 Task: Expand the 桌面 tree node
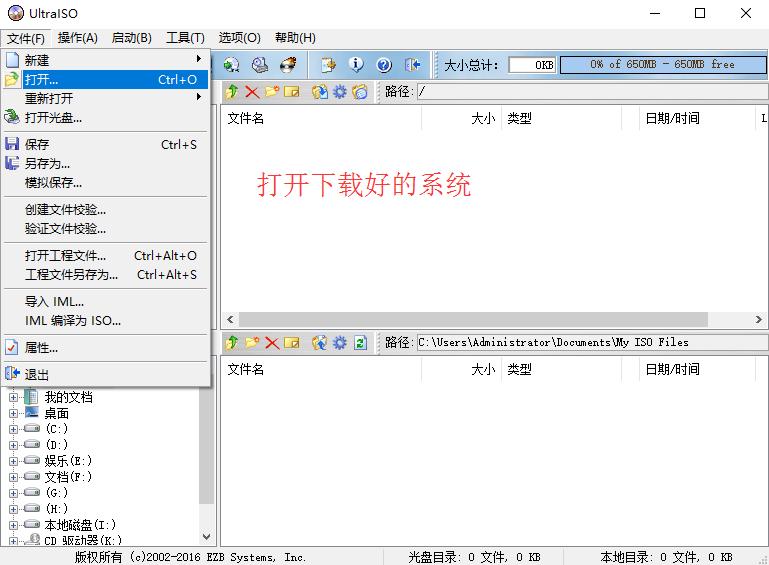(x=14, y=413)
